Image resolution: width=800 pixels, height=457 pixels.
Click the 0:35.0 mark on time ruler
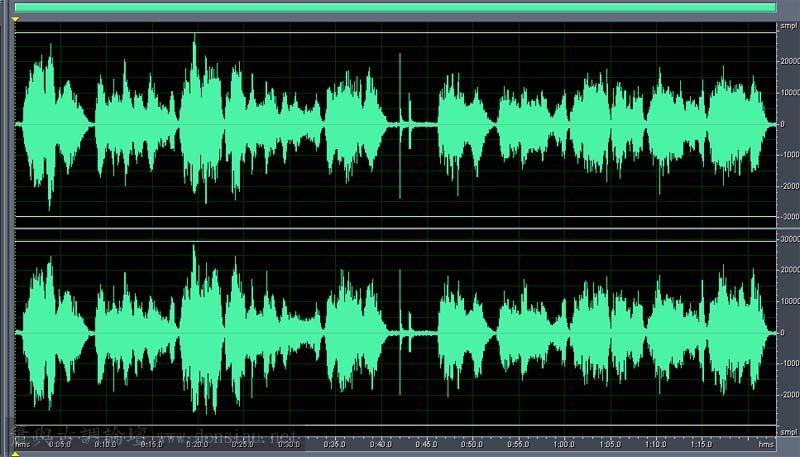335,443
